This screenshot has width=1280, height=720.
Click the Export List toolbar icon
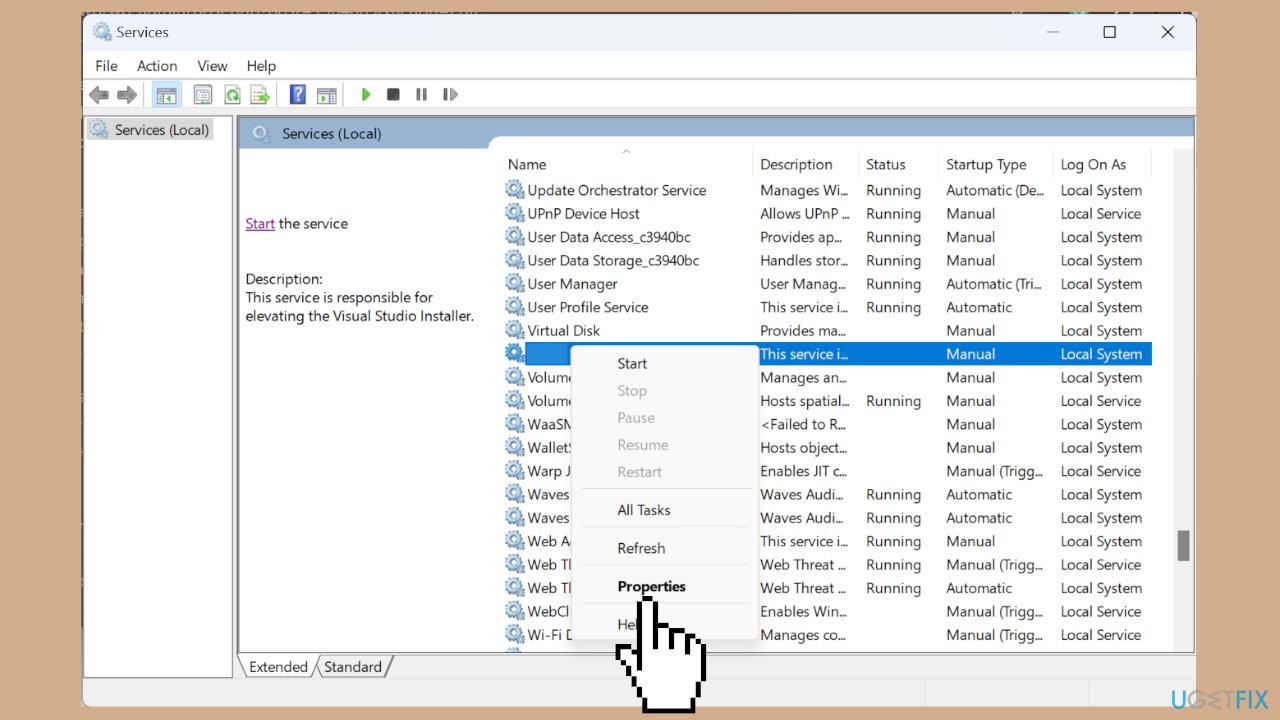[x=260, y=95]
